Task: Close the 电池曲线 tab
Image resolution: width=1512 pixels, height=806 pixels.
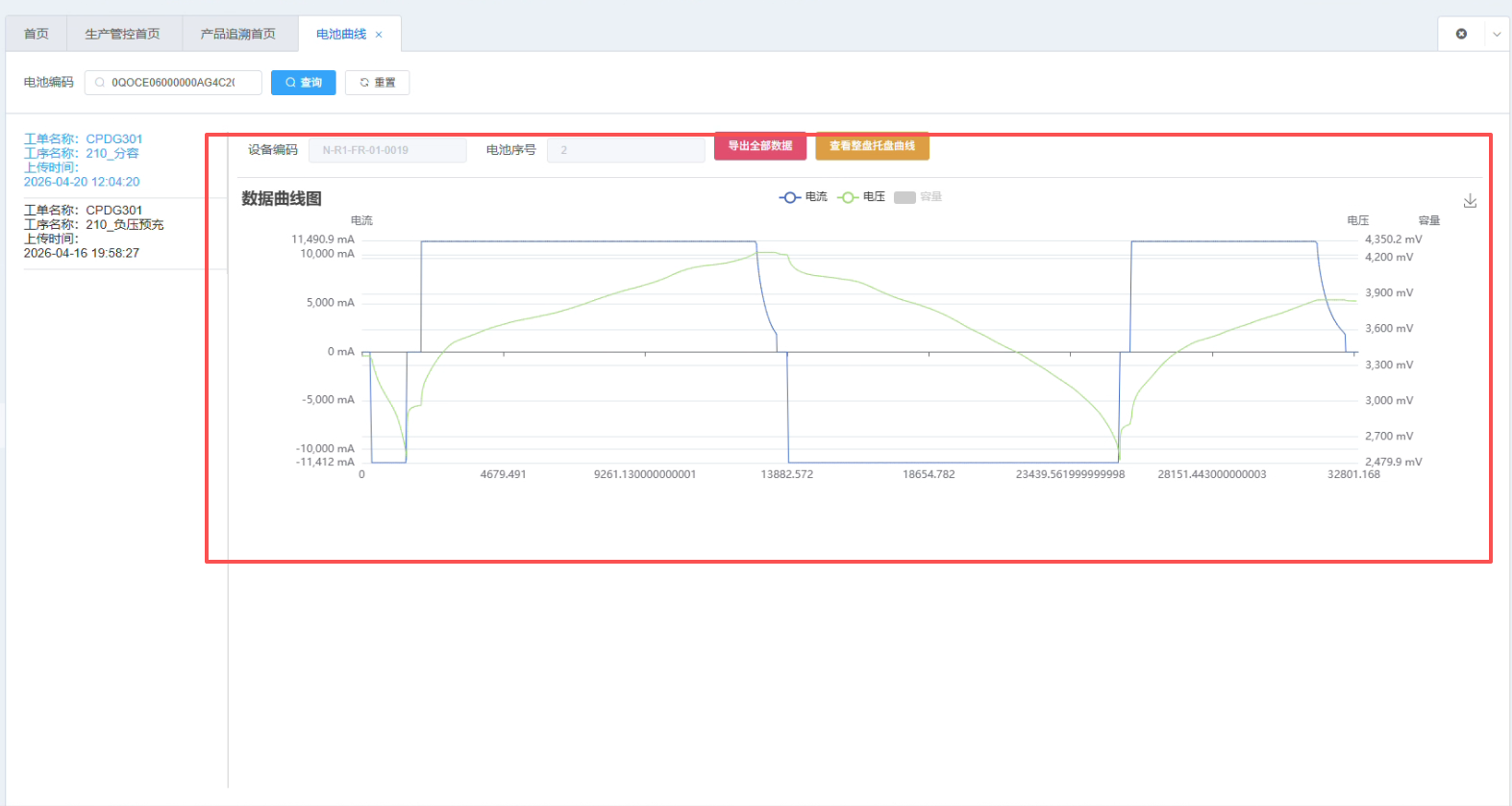Action: (379, 35)
